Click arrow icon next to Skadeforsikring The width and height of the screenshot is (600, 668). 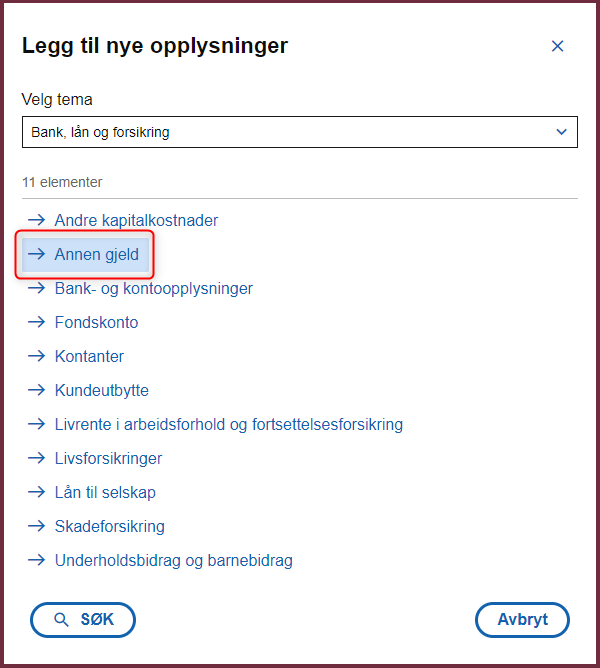click(x=37, y=526)
